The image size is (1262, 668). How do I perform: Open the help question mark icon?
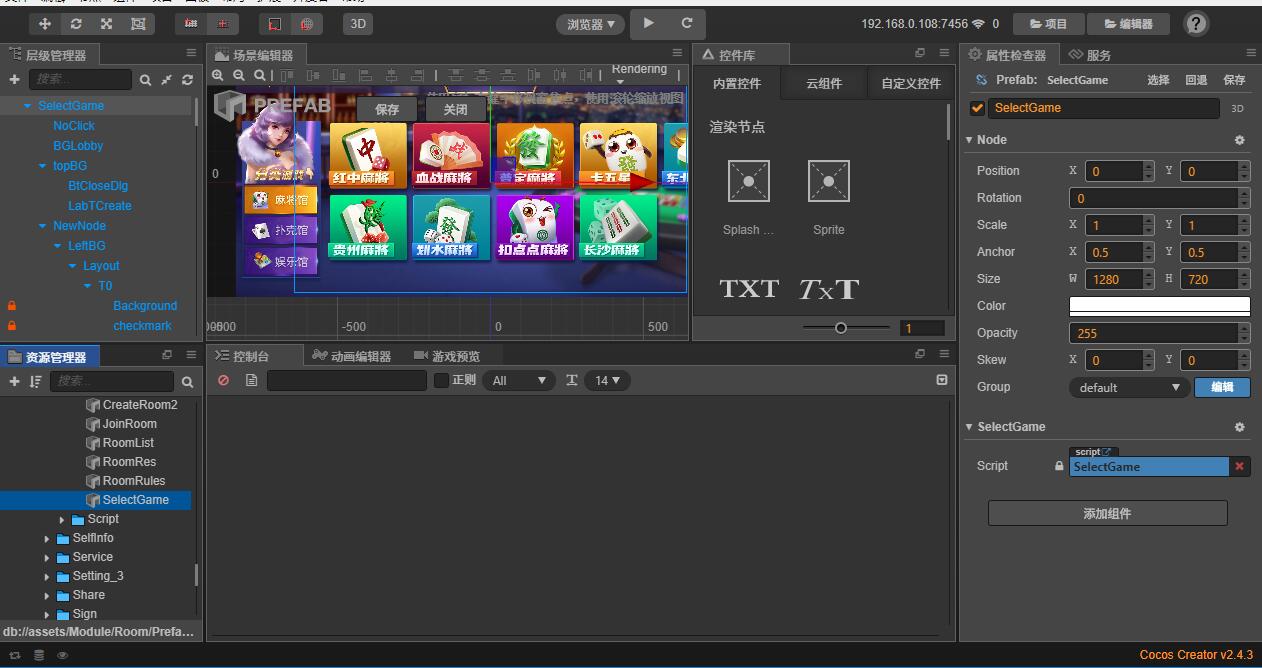pos(1195,24)
